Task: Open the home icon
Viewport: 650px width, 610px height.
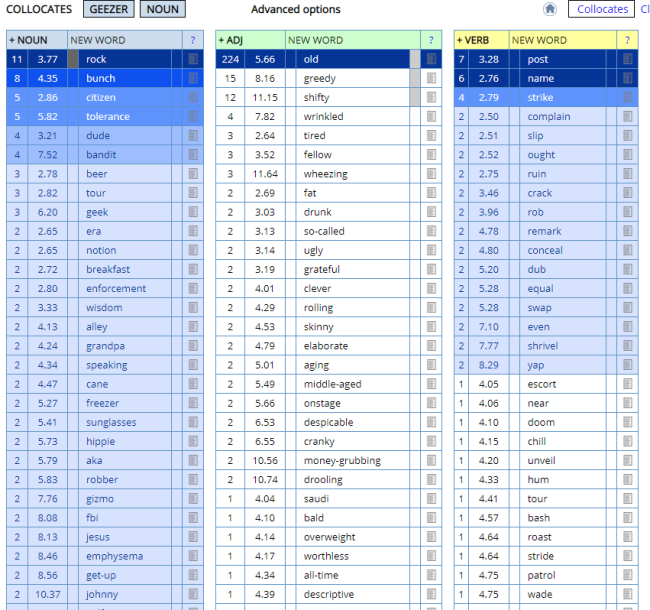Action: [550, 9]
